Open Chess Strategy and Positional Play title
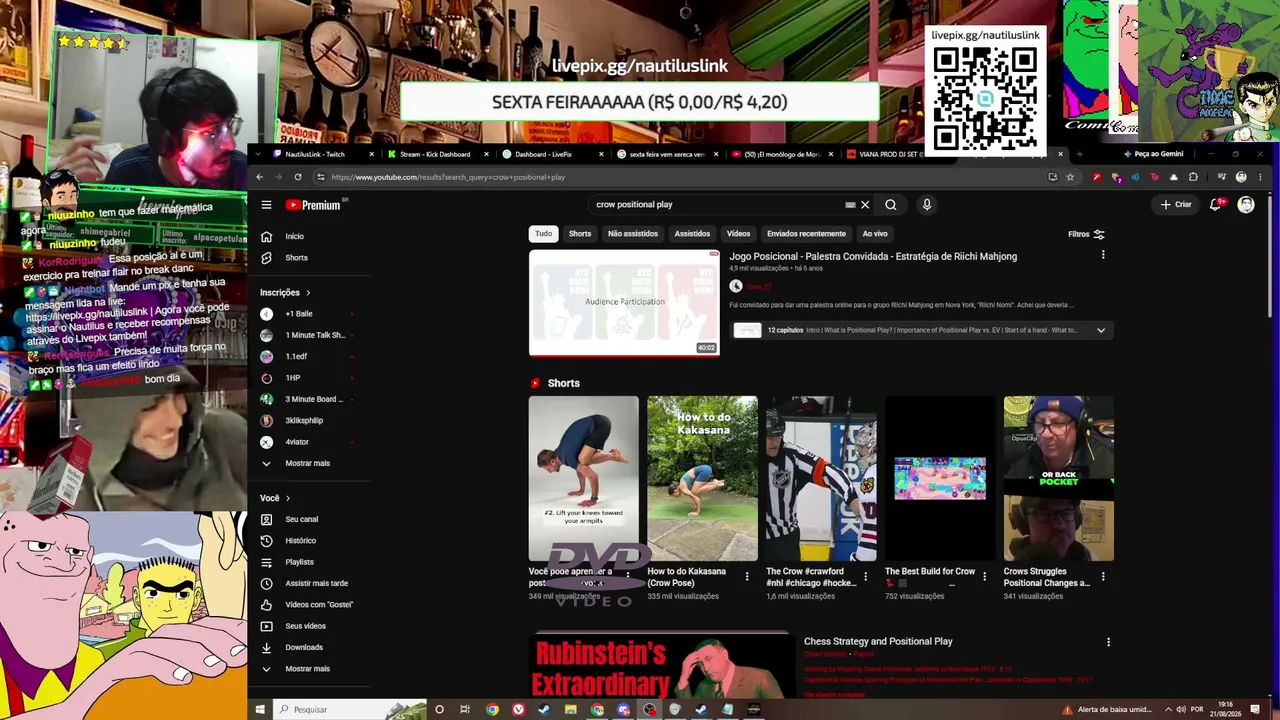Image resolution: width=1280 pixels, height=720 pixels. pyautogui.click(x=878, y=642)
